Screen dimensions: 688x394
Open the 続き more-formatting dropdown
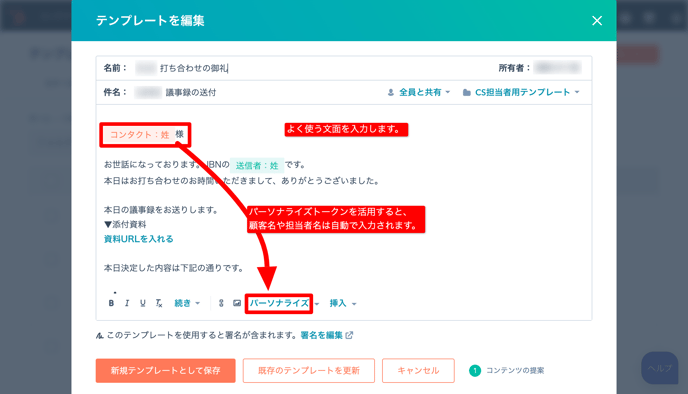tap(187, 303)
